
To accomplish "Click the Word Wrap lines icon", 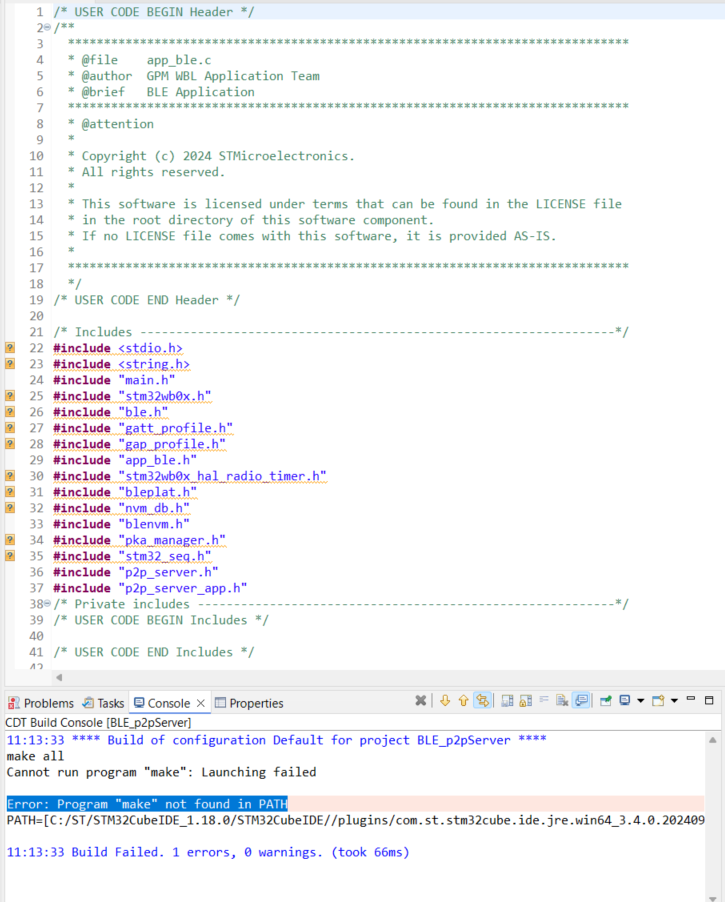I will [544, 701].
